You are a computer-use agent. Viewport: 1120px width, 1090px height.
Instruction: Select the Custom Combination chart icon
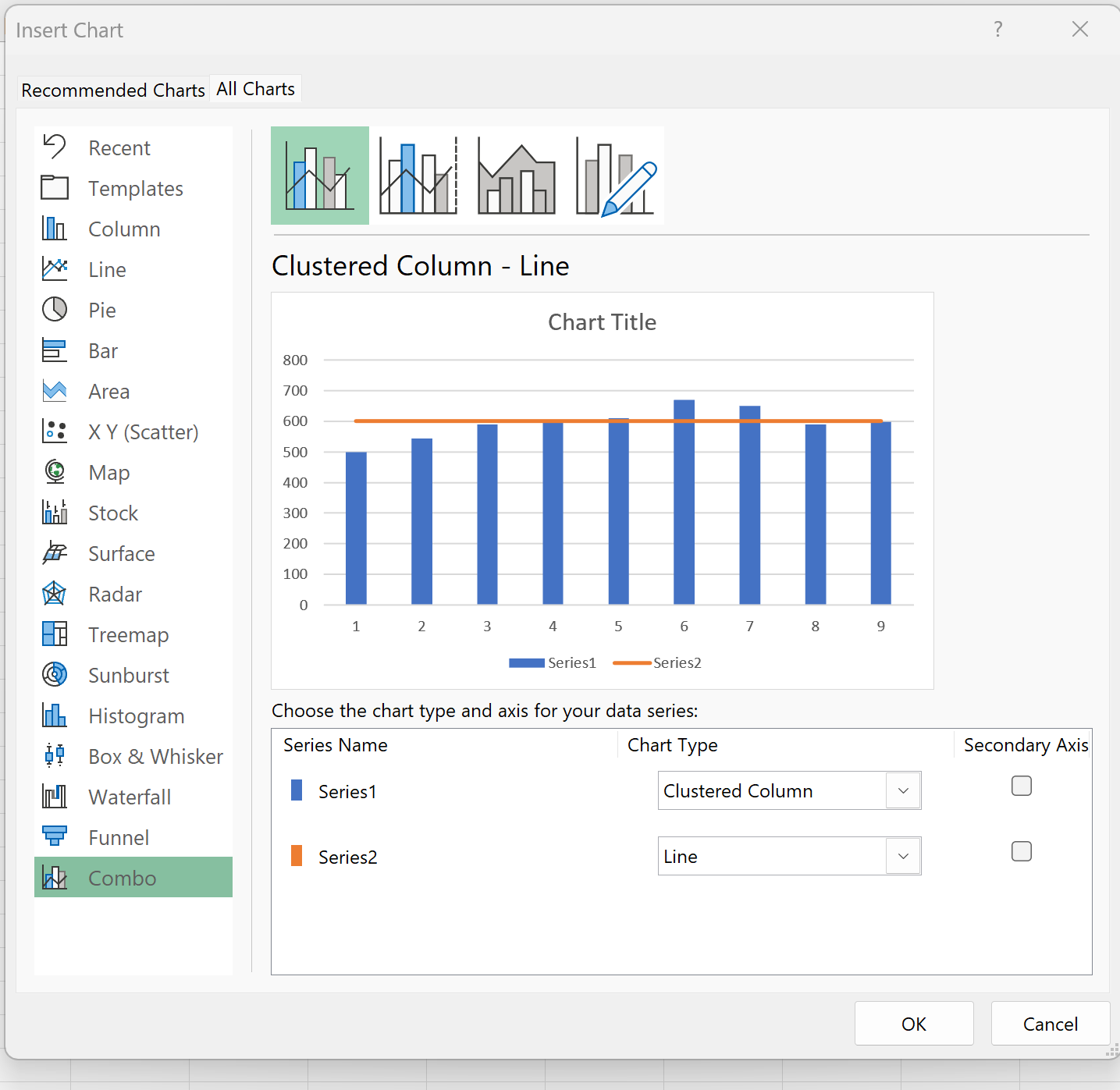pos(615,176)
